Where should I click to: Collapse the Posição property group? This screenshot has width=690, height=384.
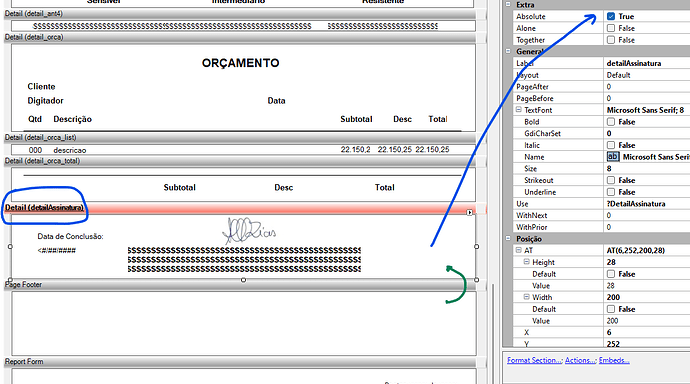508,239
